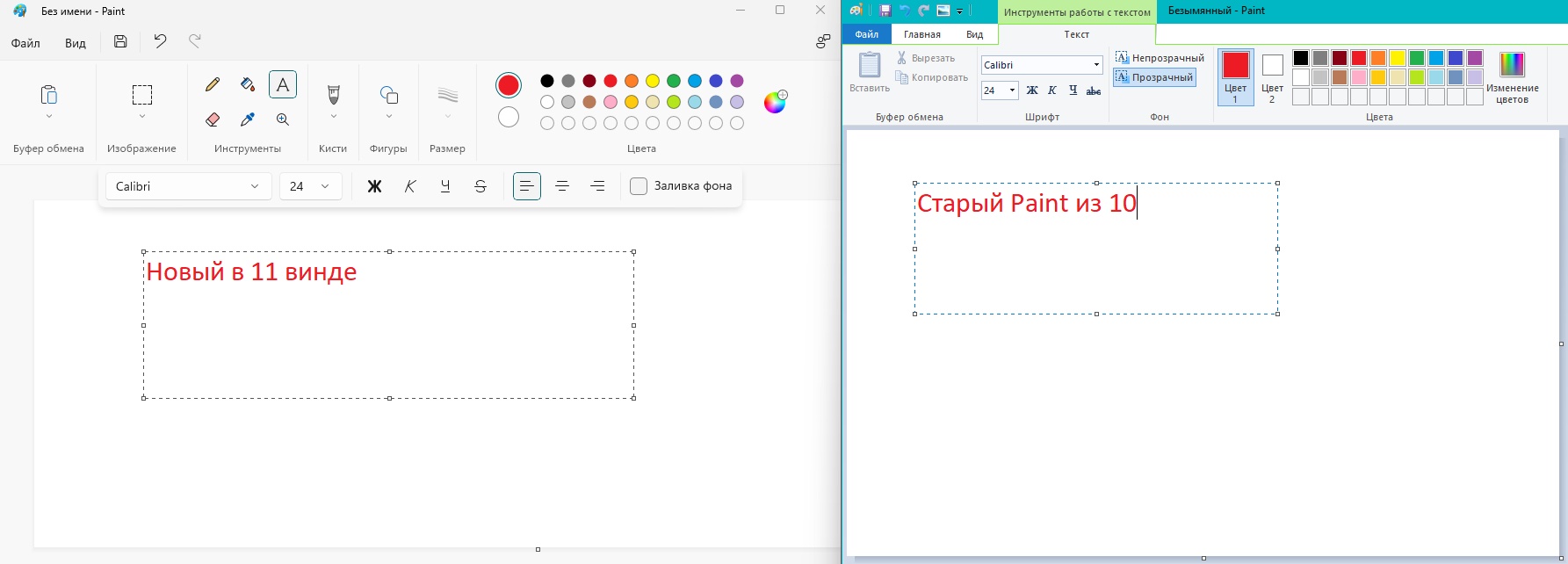This screenshot has width=1568, height=564.
Task: Pick black swatch in old Paint palette
Action: pyautogui.click(x=1301, y=58)
